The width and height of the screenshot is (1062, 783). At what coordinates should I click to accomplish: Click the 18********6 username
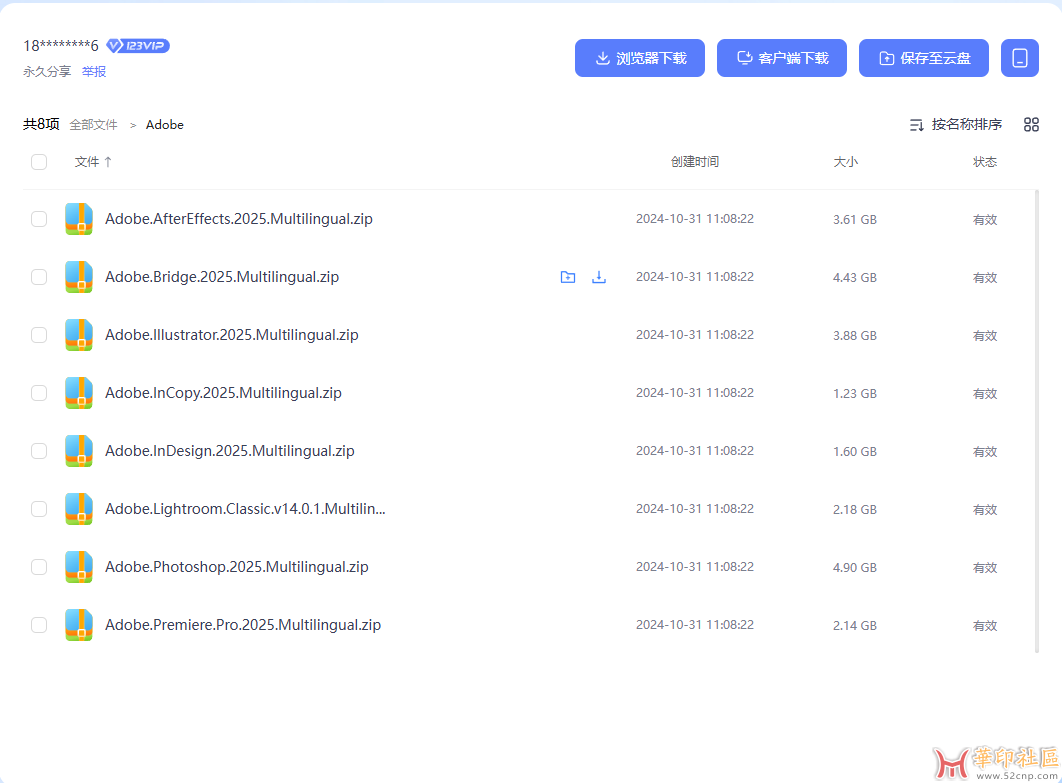point(61,45)
